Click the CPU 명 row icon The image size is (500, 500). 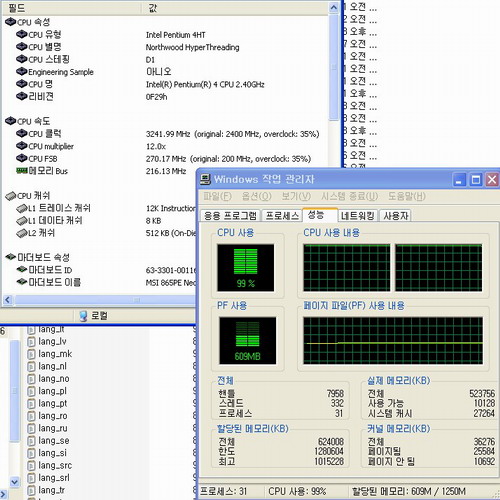pyautogui.click(x=22, y=84)
